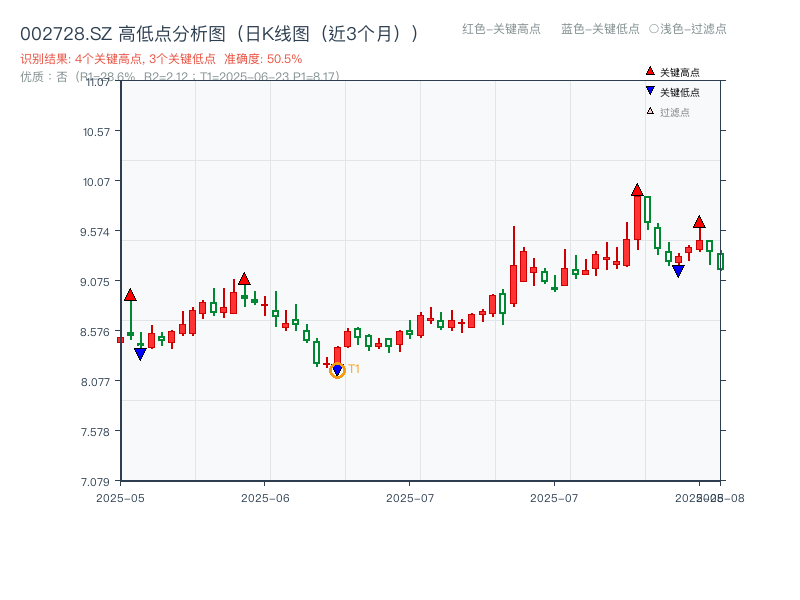Click the blue down triangle on the right side
This screenshot has width=800, height=600.
point(678,269)
